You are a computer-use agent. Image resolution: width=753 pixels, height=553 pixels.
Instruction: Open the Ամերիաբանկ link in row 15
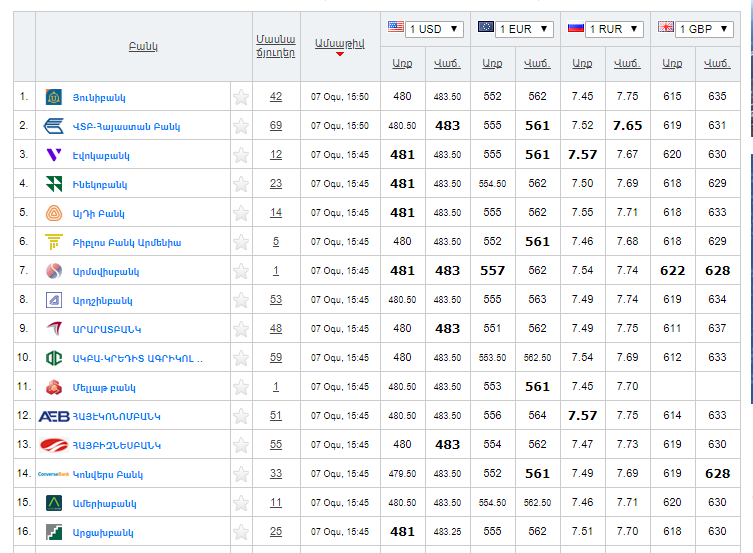point(104,504)
